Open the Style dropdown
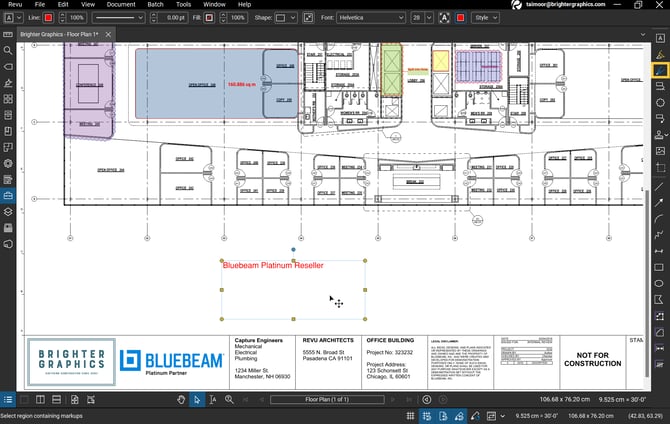 point(486,18)
